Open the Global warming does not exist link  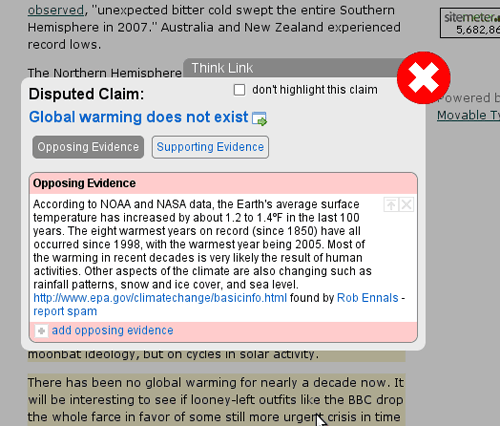point(138,117)
